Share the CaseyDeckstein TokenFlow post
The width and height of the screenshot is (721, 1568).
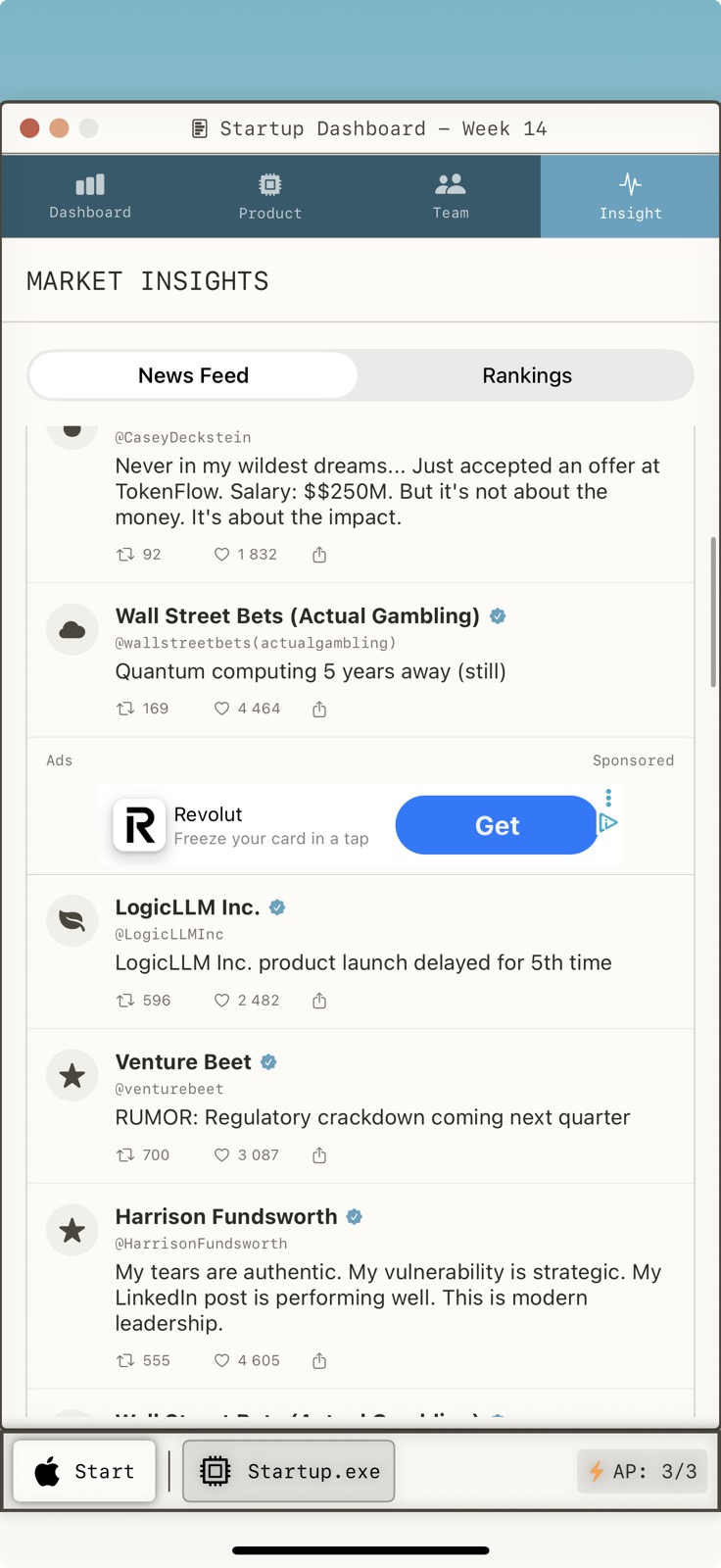[319, 555]
